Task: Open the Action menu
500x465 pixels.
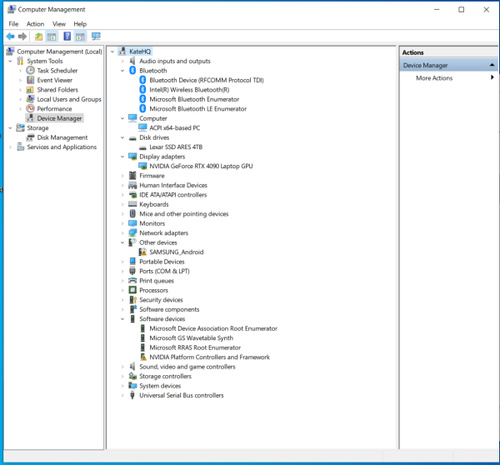Action: (x=35, y=24)
